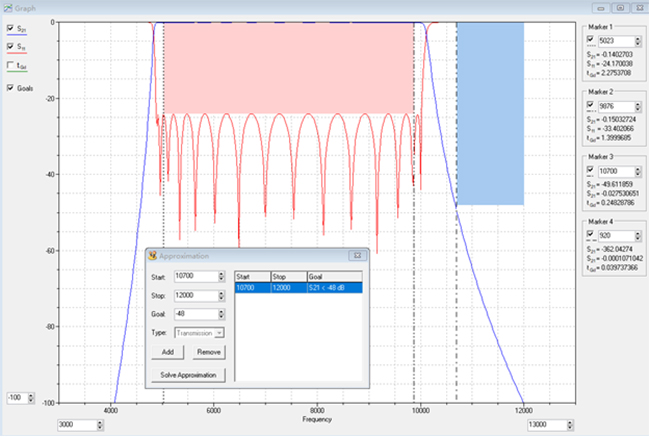650x437 pixels.
Task: Toggle the S11 trace checkbox
Action: click(x=10, y=47)
